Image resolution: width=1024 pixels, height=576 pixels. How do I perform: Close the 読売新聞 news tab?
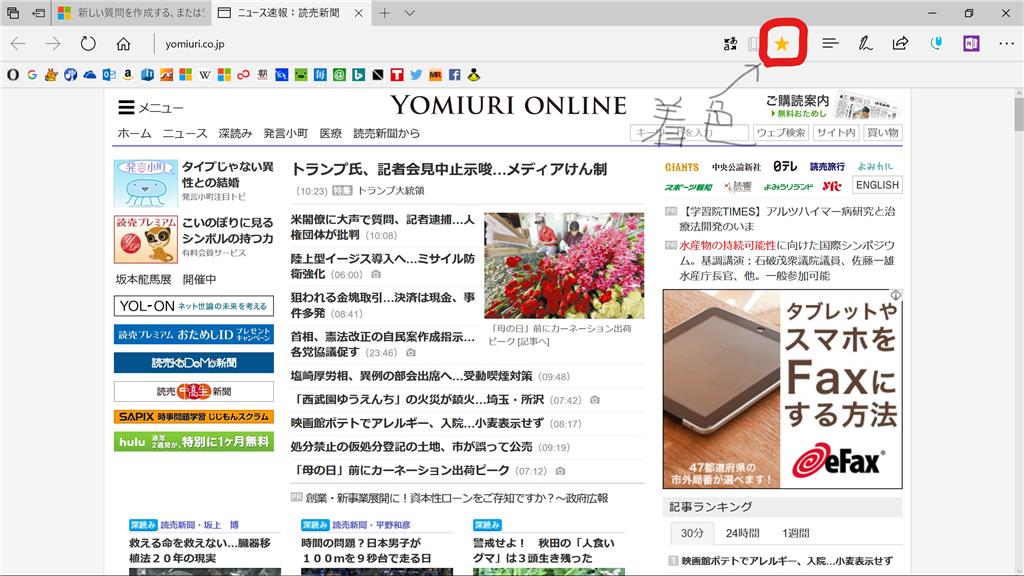(359, 12)
